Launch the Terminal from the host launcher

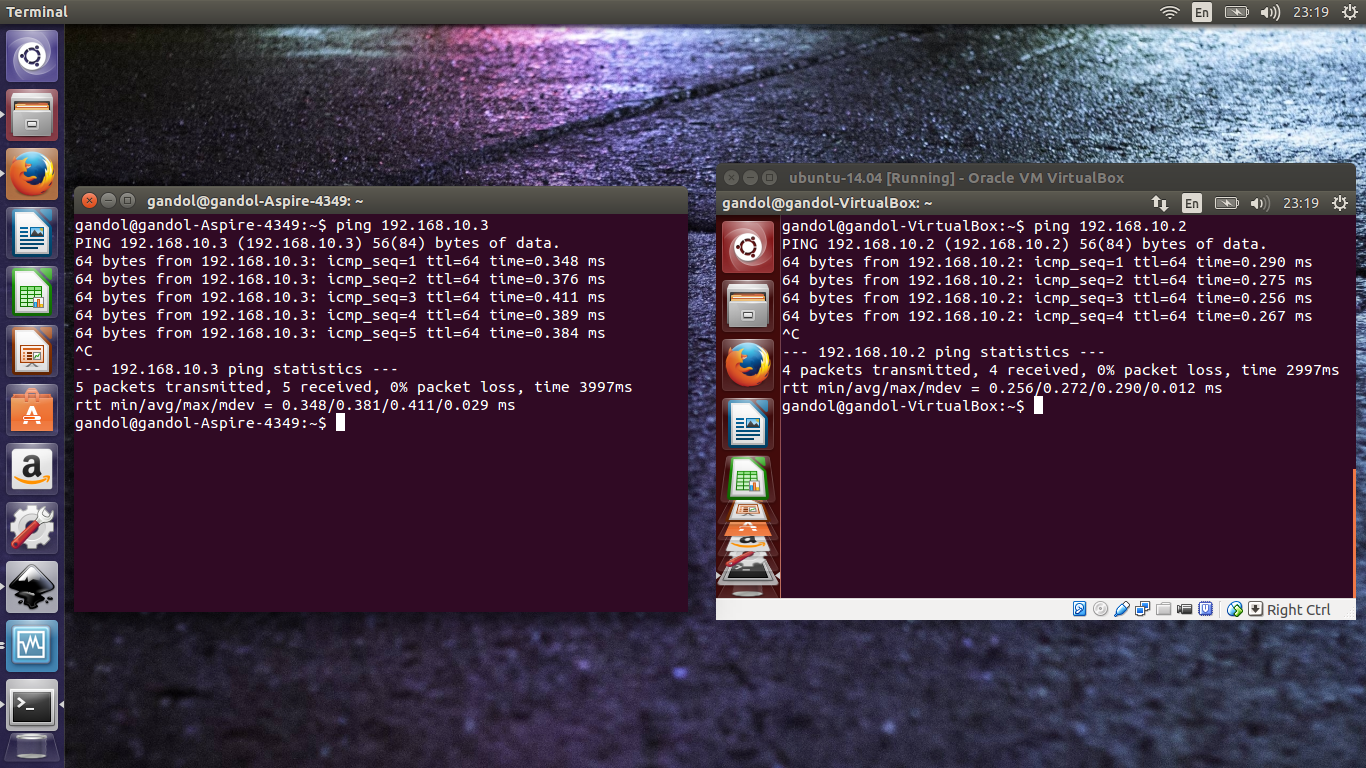click(x=32, y=706)
